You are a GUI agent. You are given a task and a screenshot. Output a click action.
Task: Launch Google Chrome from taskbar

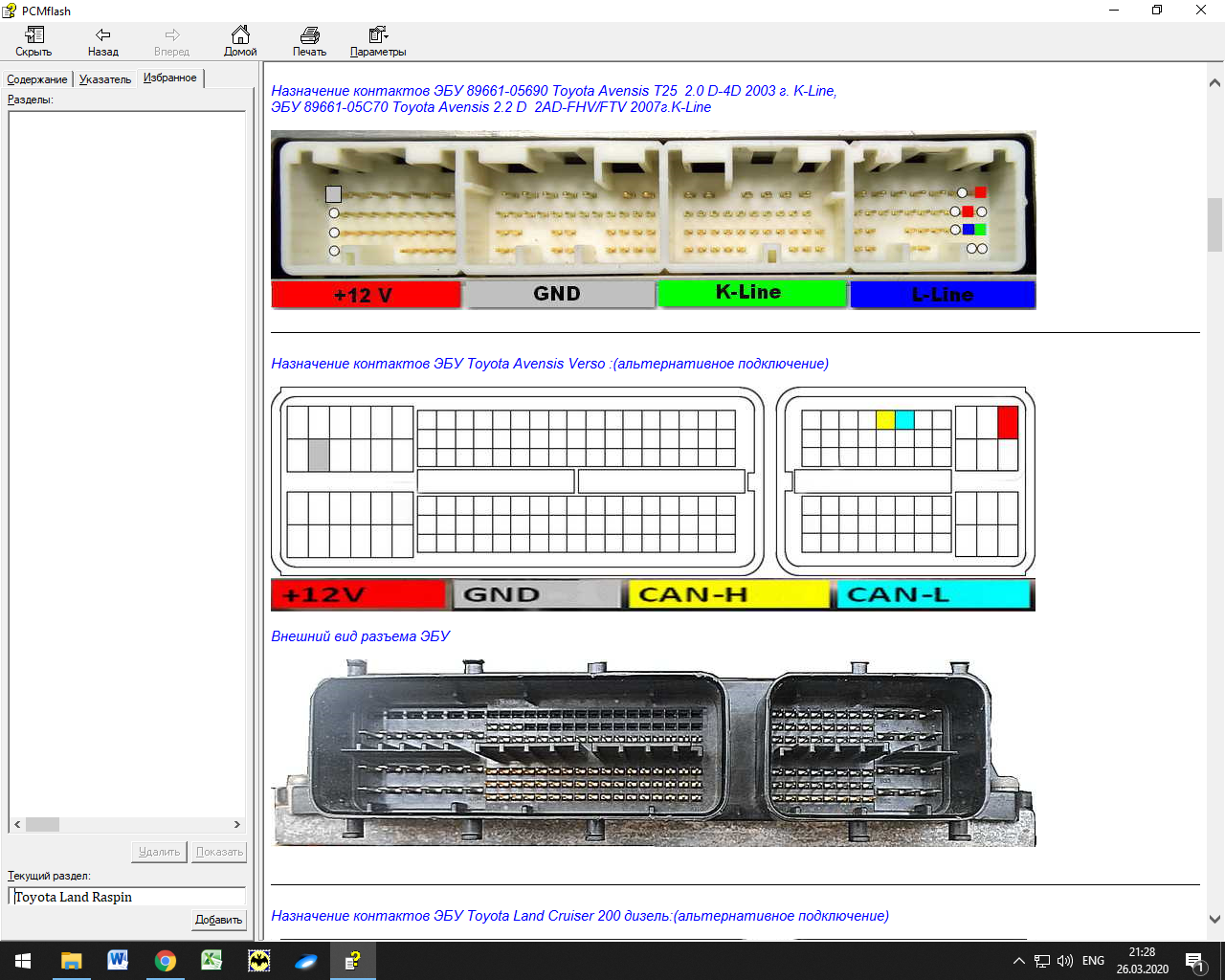point(166,960)
